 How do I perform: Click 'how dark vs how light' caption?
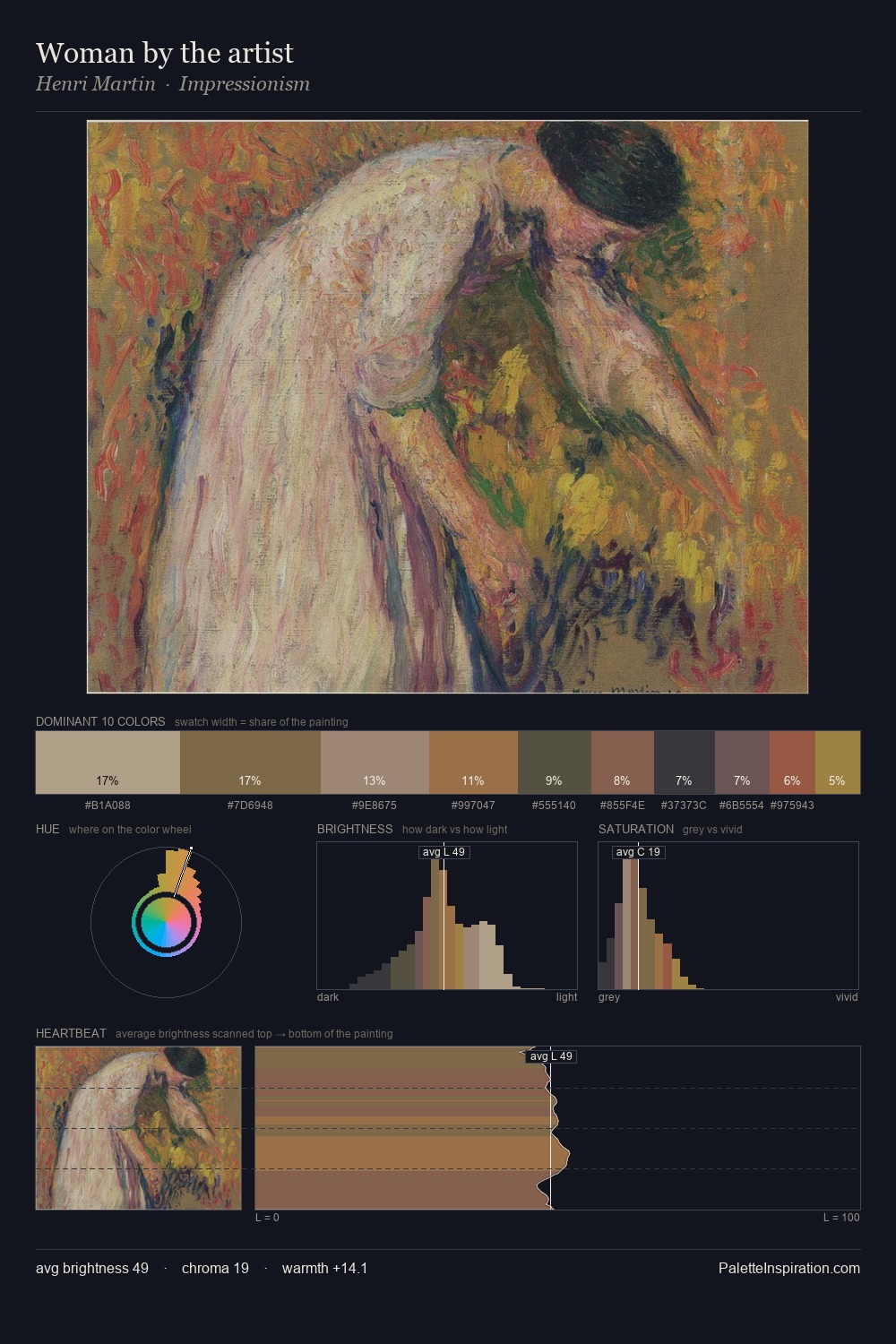pos(455,830)
